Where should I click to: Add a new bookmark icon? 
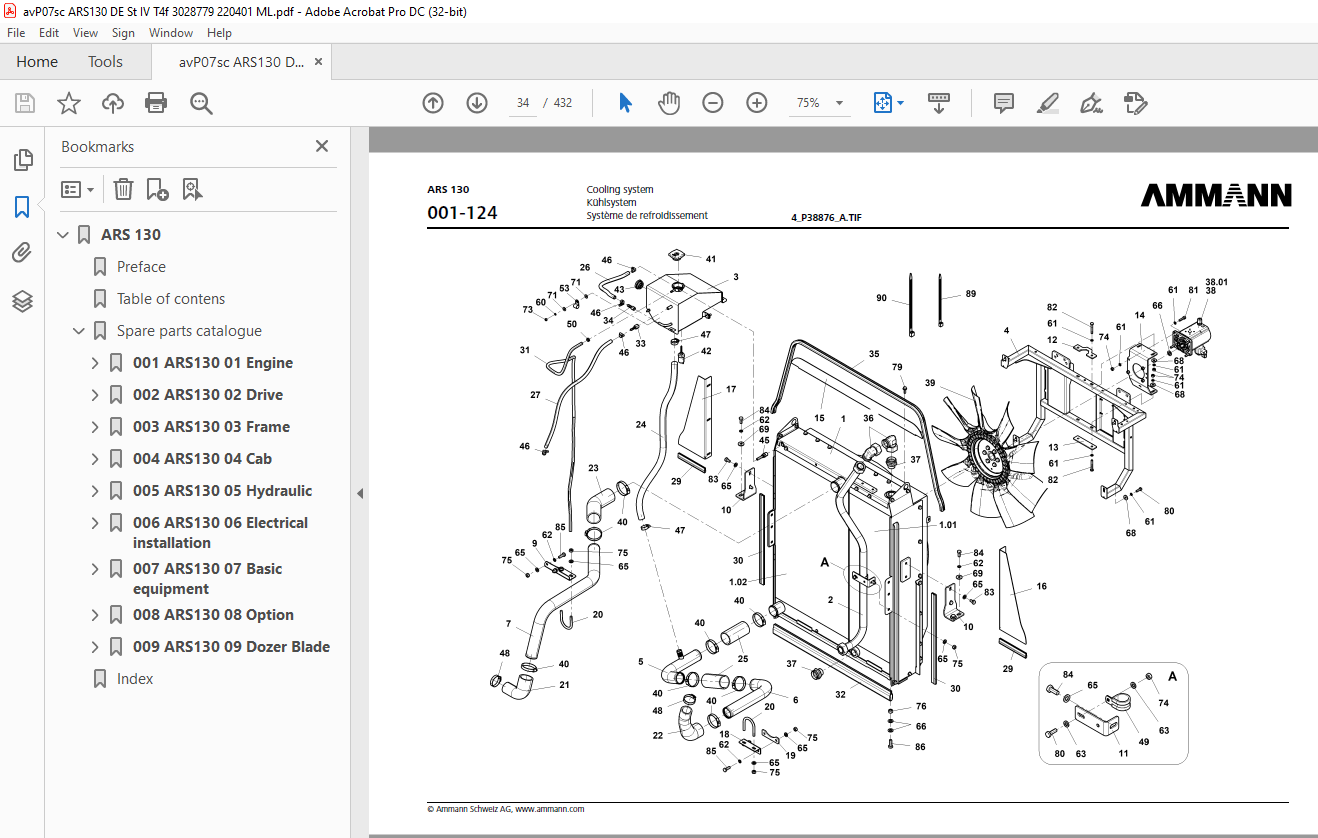(157, 189)
